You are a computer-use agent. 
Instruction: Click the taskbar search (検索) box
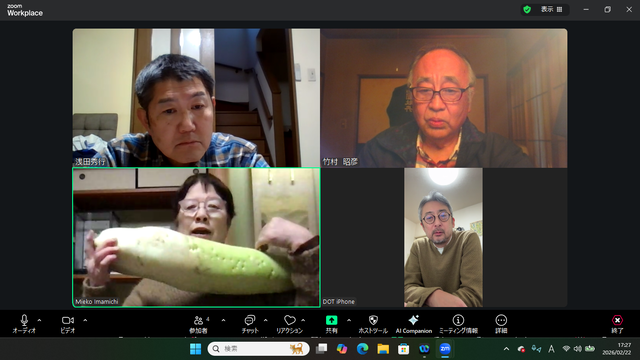tap(258, 349)
